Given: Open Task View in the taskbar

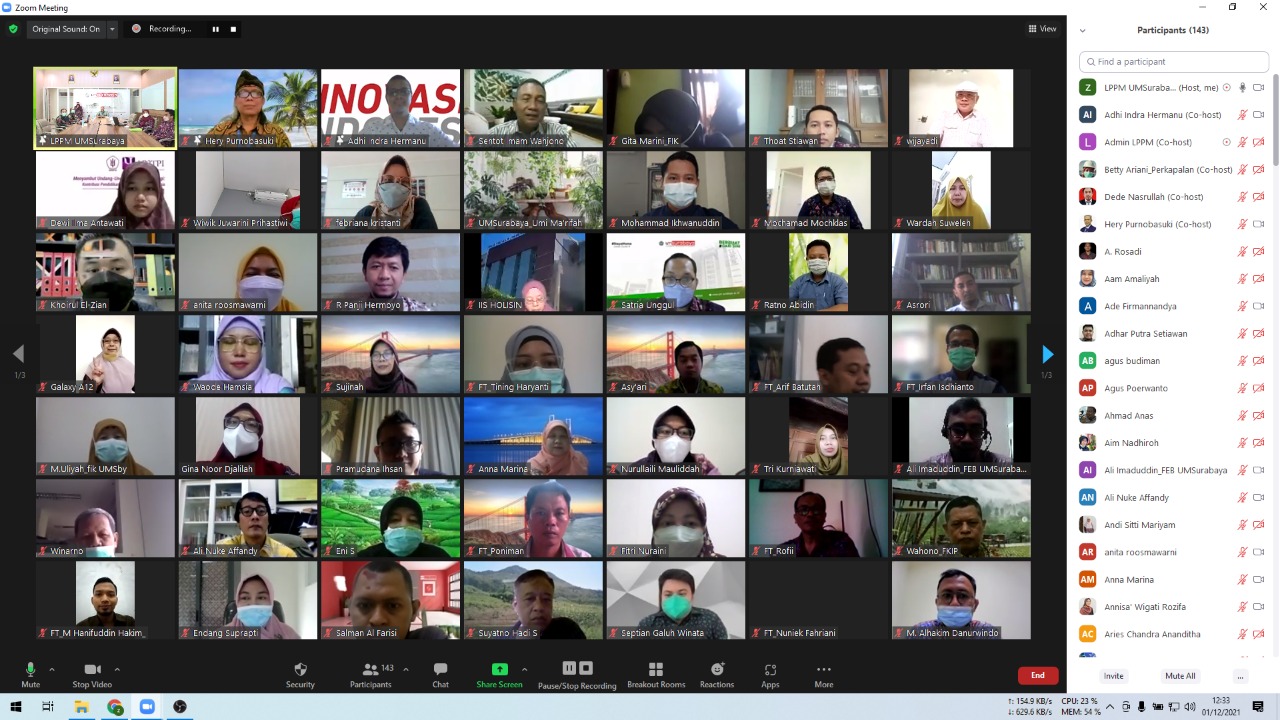Looking at the screenshot, I should coord(48,707).
